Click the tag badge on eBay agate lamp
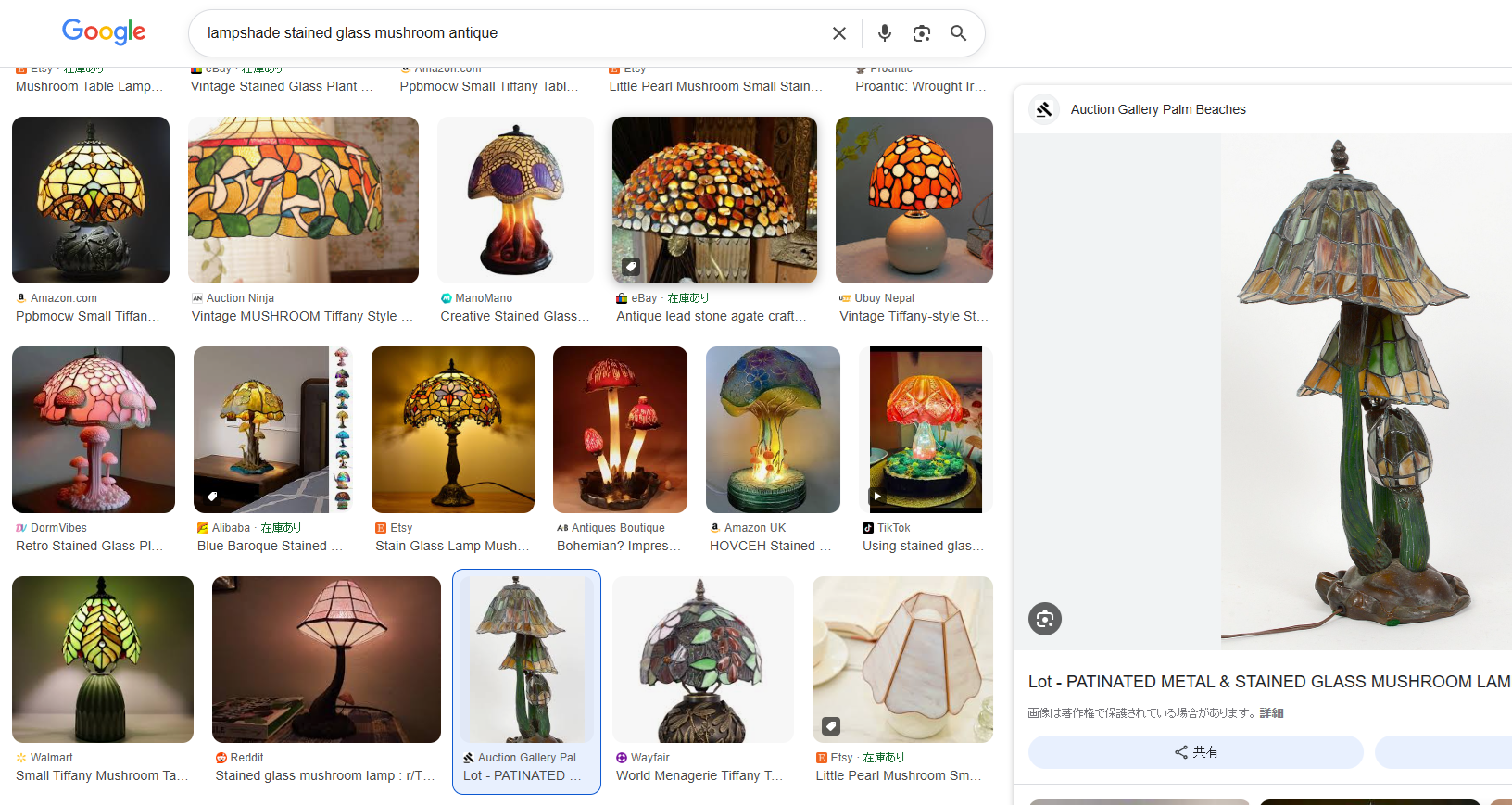The height and width of the screenshot is (805, 1512). point(631,267)
